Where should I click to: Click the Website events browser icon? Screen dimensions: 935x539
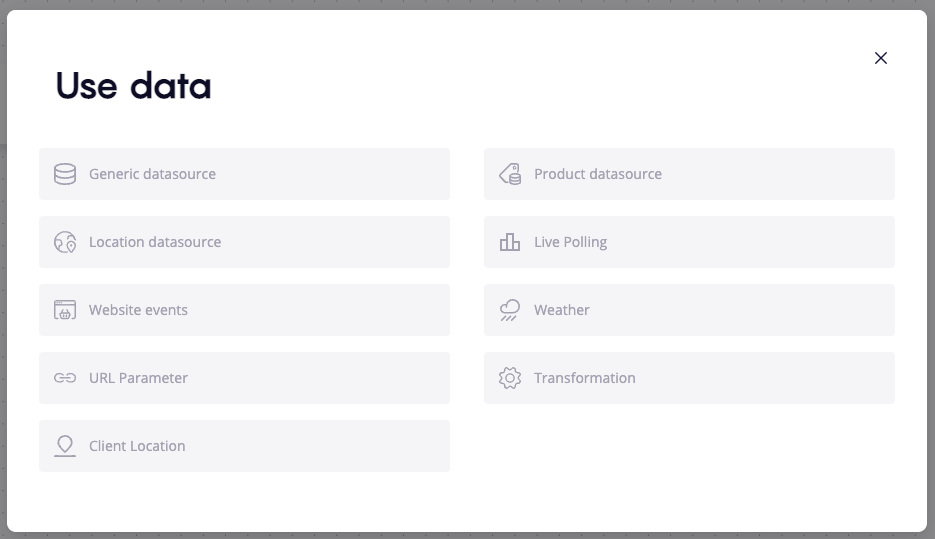[x=65, y=310]
